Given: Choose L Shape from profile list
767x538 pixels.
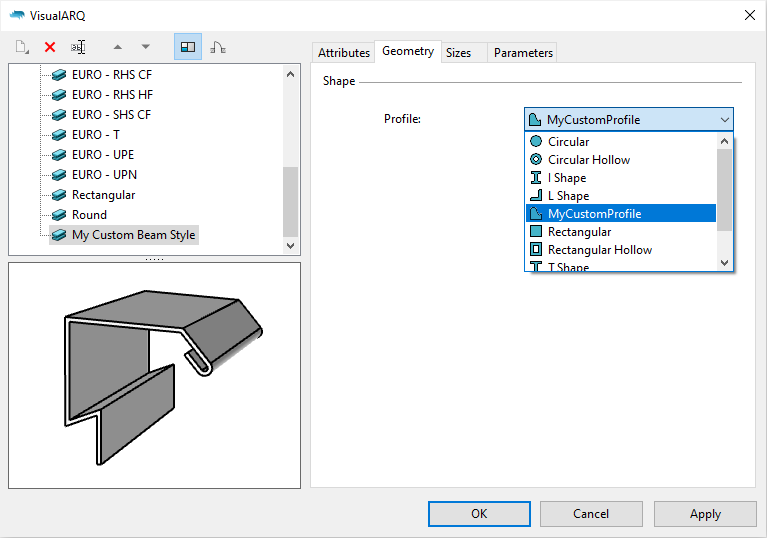Looking at the screenshot, I should coord(621,196).
